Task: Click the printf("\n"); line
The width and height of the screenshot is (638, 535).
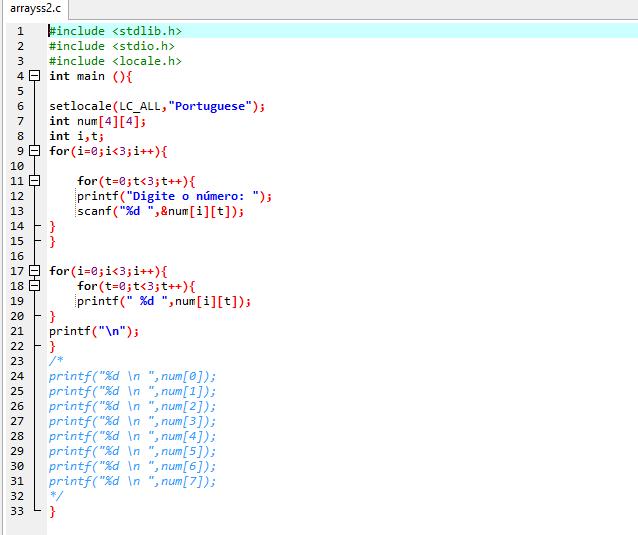Action: (94, 331)
